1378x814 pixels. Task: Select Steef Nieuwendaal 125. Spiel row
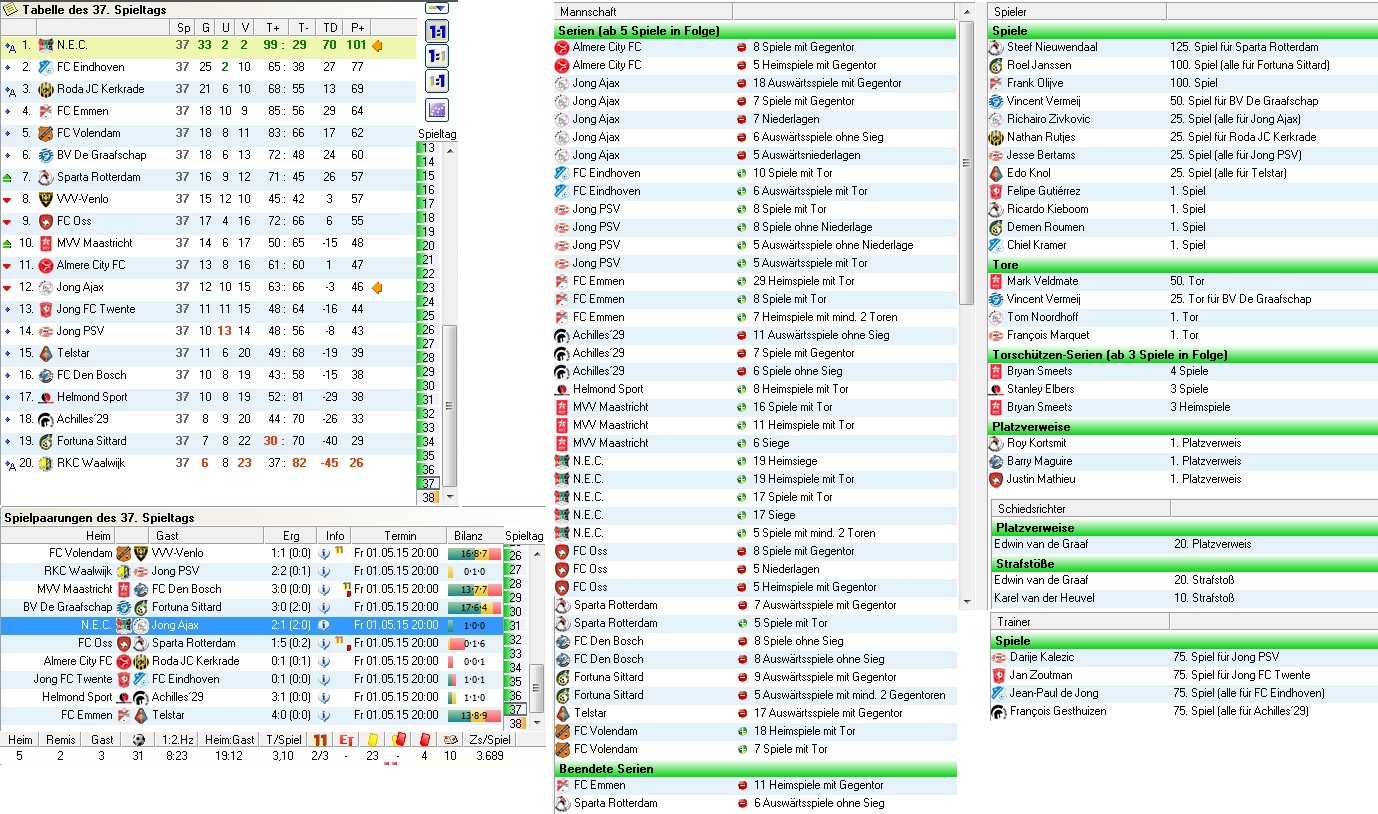click(1182, 47)
